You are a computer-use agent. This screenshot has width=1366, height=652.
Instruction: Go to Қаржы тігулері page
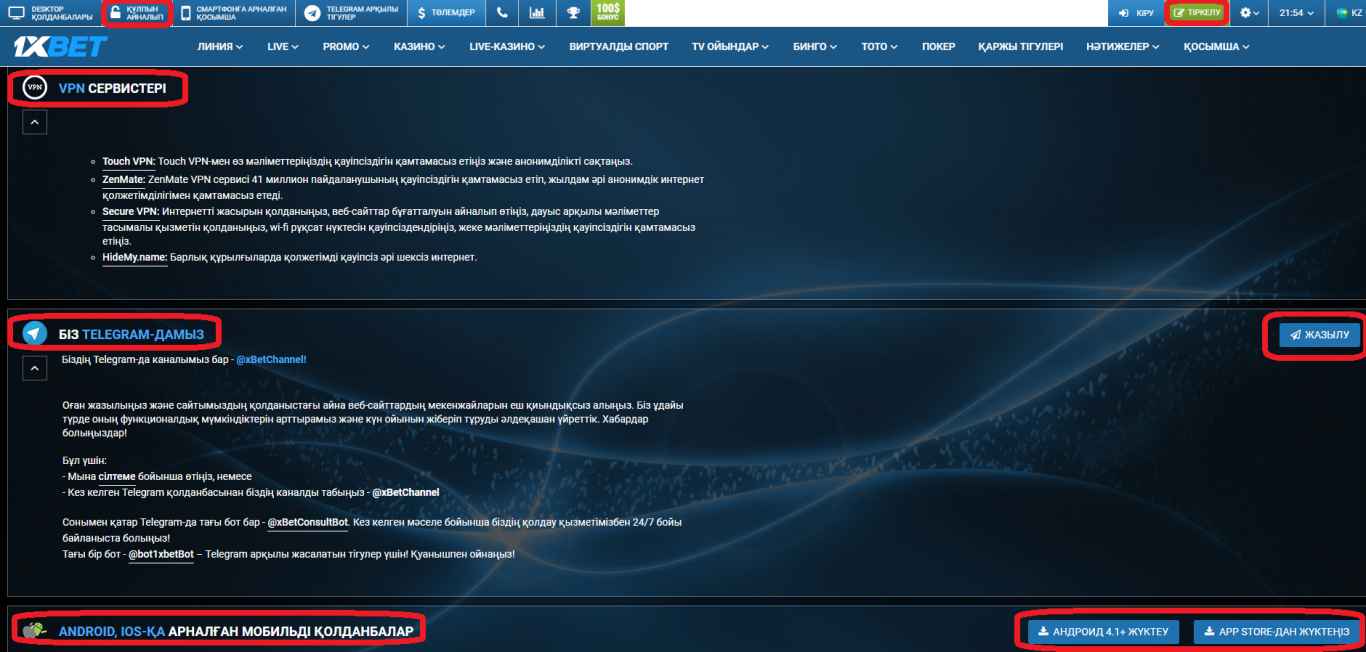pos(1020,47)
